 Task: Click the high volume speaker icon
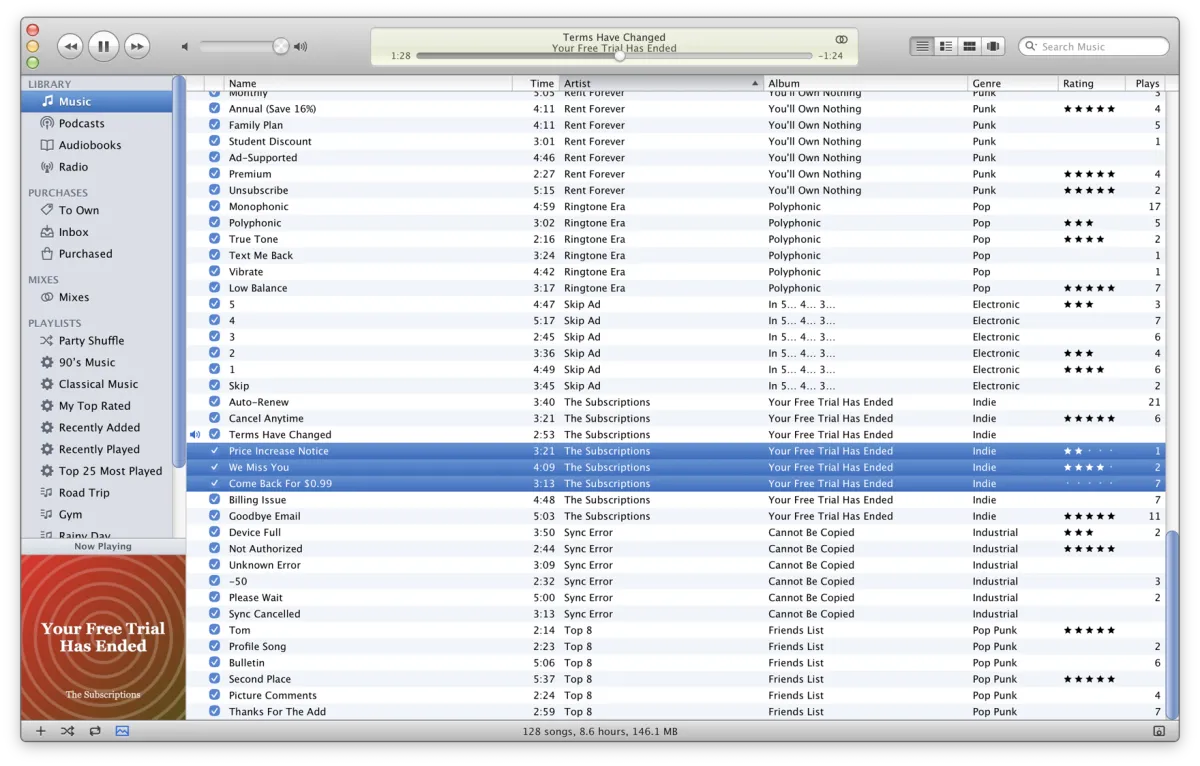pos(300,46)
